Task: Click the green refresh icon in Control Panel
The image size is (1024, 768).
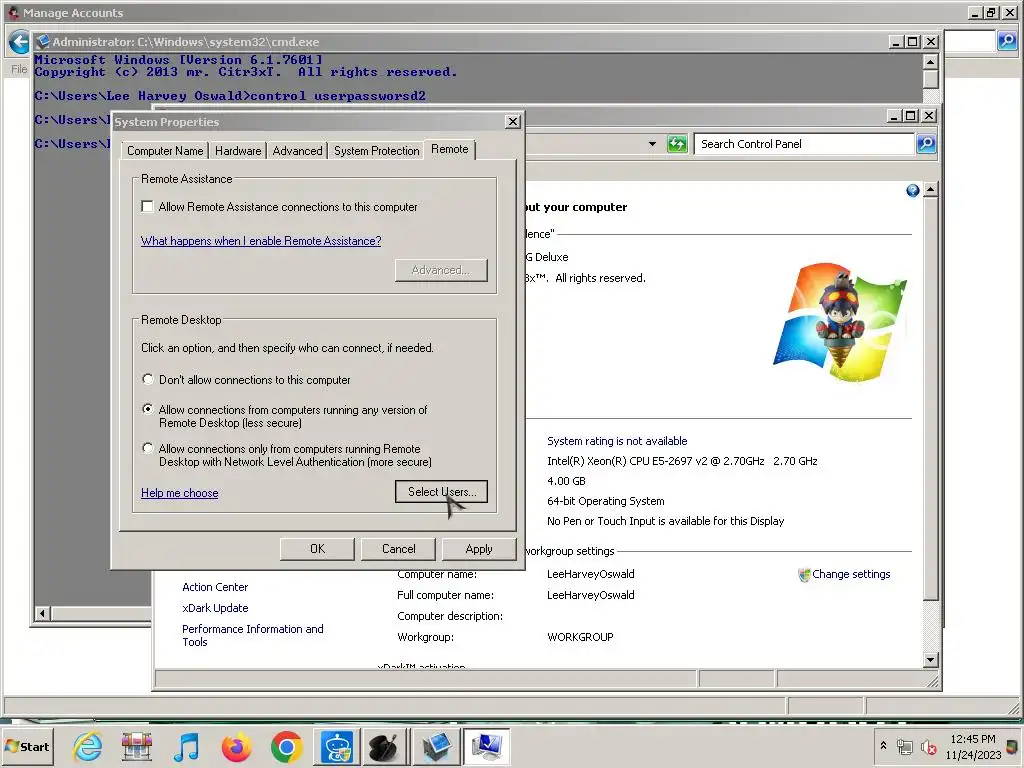Action: (677, 144)
